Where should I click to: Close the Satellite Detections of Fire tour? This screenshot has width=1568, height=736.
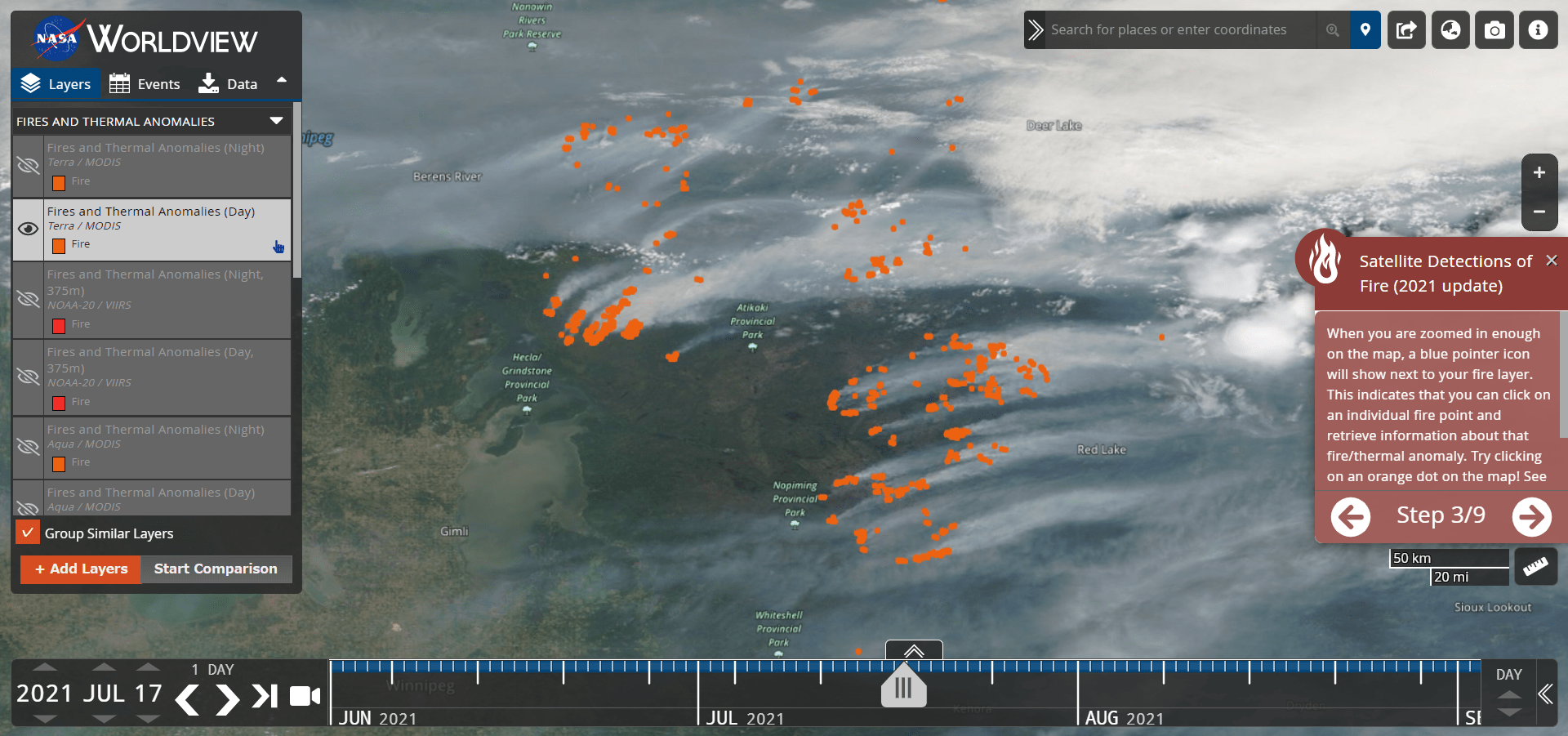[1552, 261]
